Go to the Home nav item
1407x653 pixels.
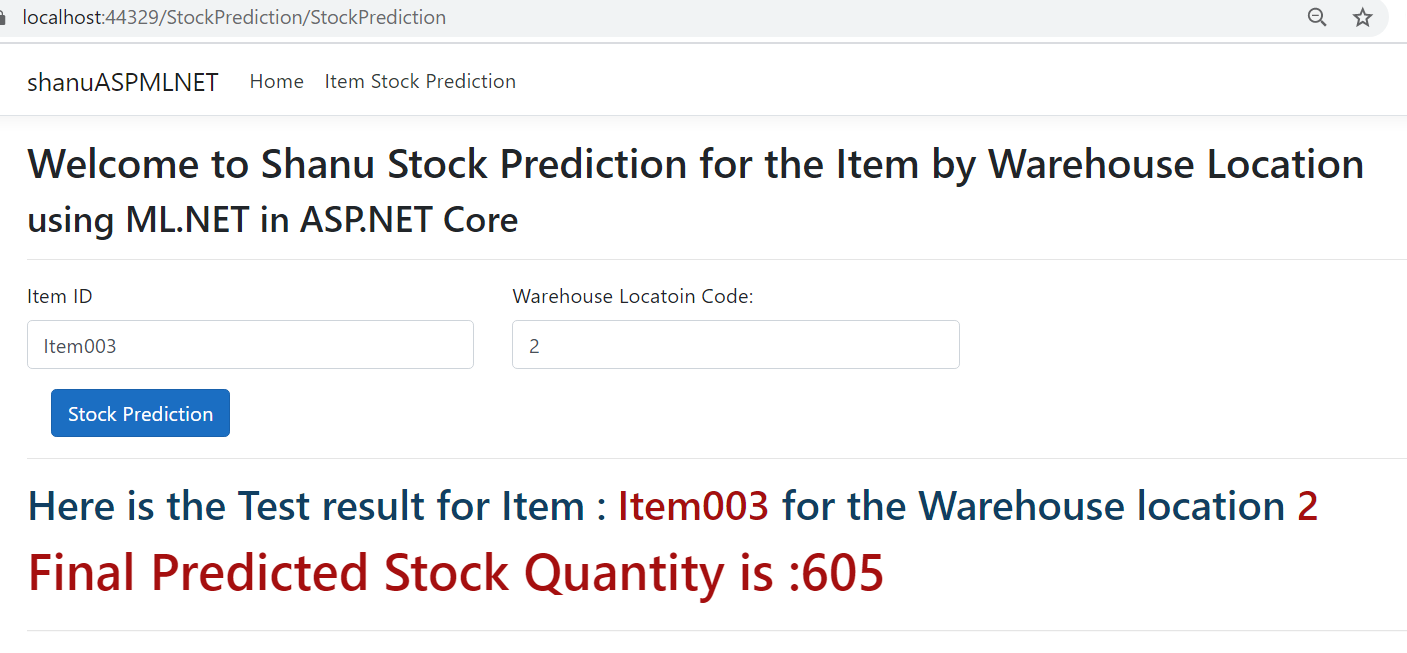point(277,81)
